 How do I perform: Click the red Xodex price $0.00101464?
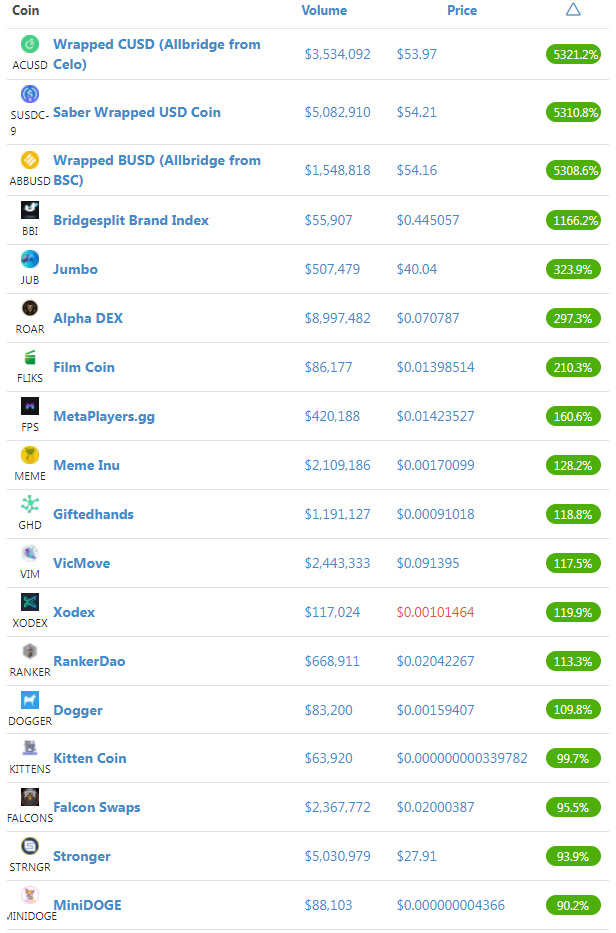point(436,612)
